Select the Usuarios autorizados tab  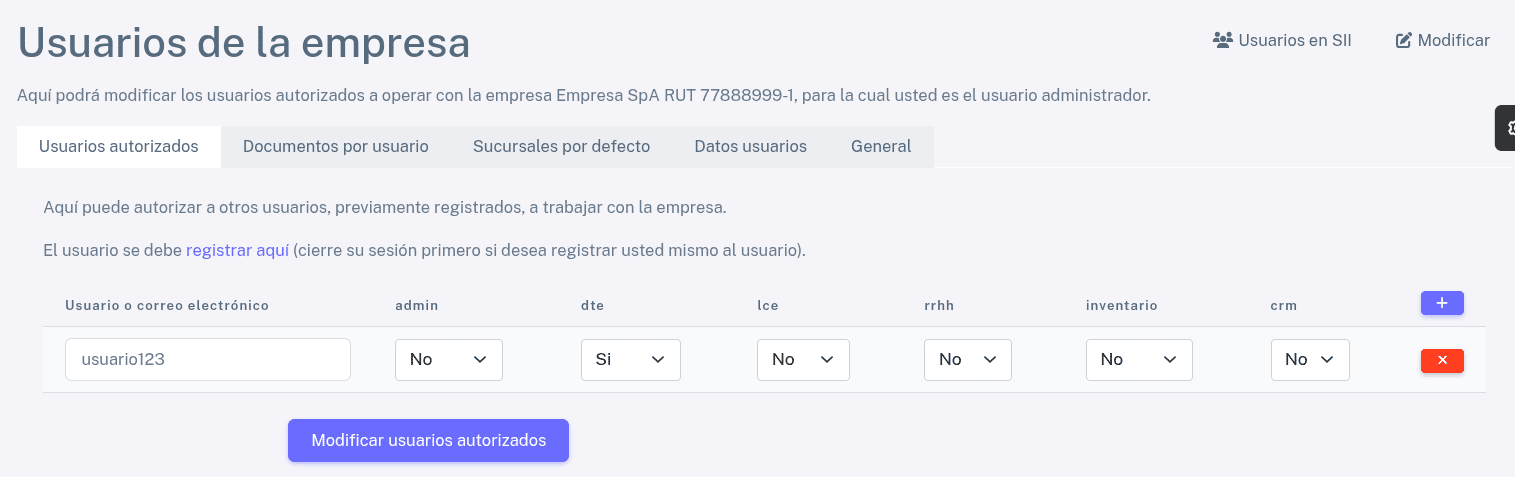point(118,147)
